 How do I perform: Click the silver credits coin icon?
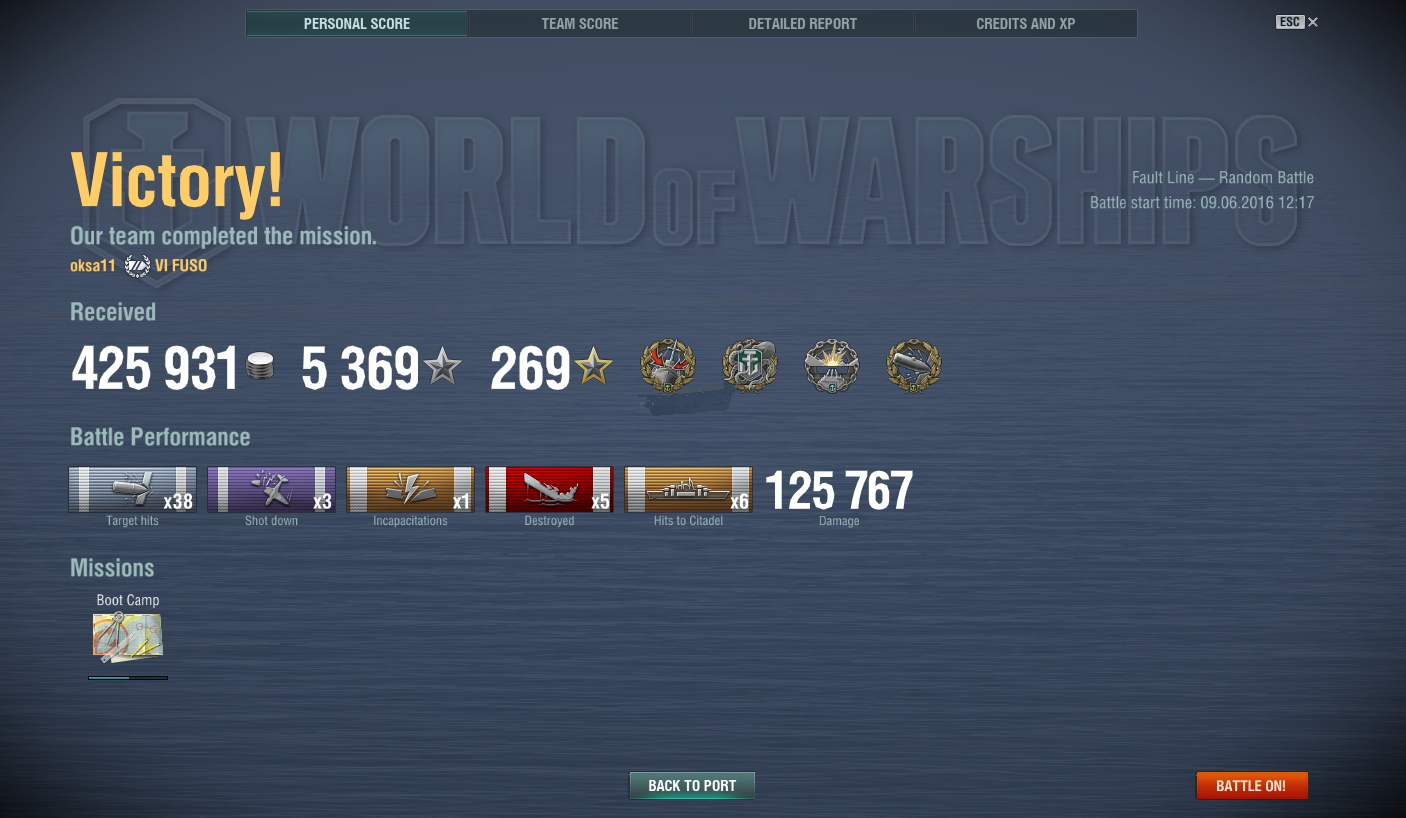click(260, 366)
